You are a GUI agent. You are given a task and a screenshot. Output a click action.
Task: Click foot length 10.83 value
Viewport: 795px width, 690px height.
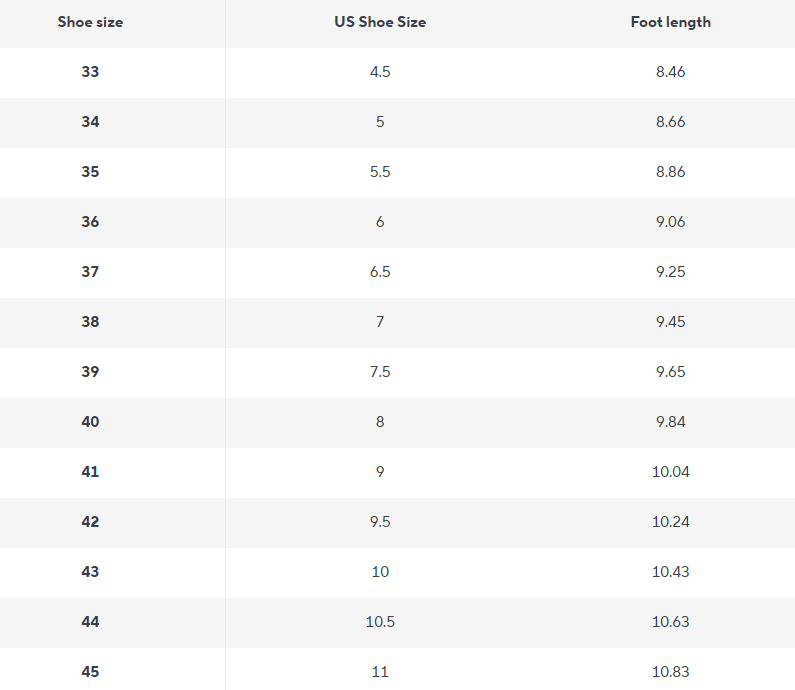coord(670,672)
